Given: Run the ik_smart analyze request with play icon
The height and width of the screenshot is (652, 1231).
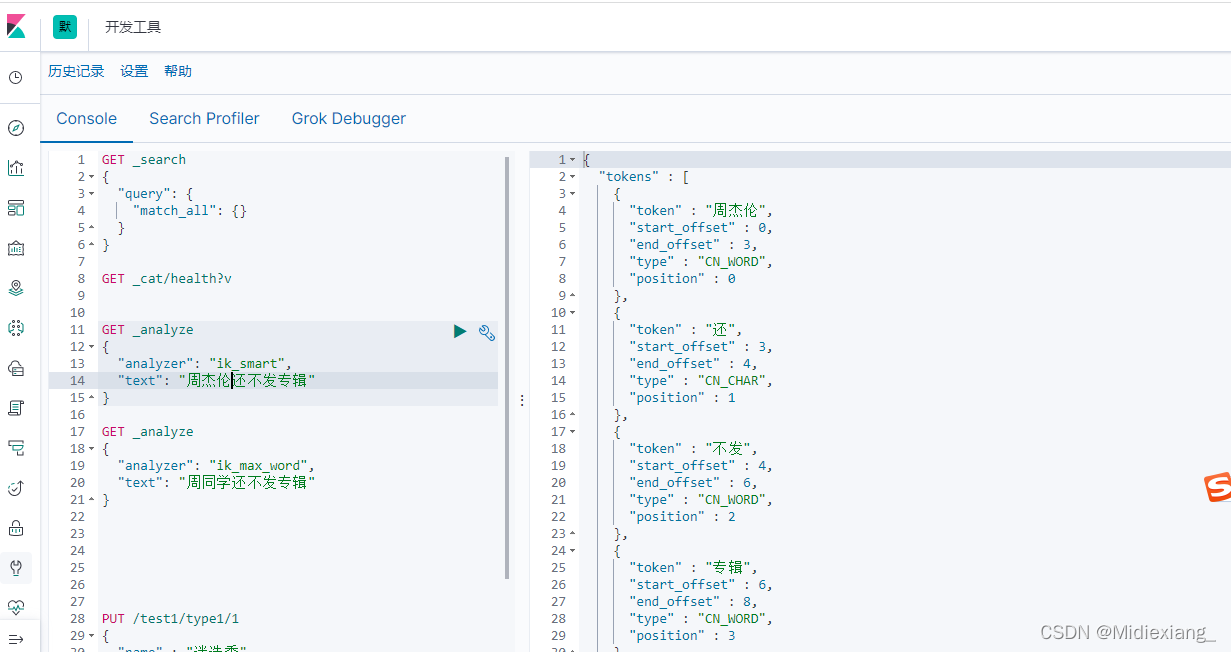Looking at the screenshot, I should point(460,331).
